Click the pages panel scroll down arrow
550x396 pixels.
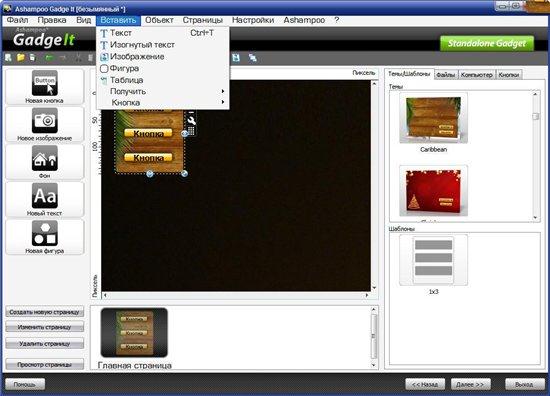click(374, 365)
